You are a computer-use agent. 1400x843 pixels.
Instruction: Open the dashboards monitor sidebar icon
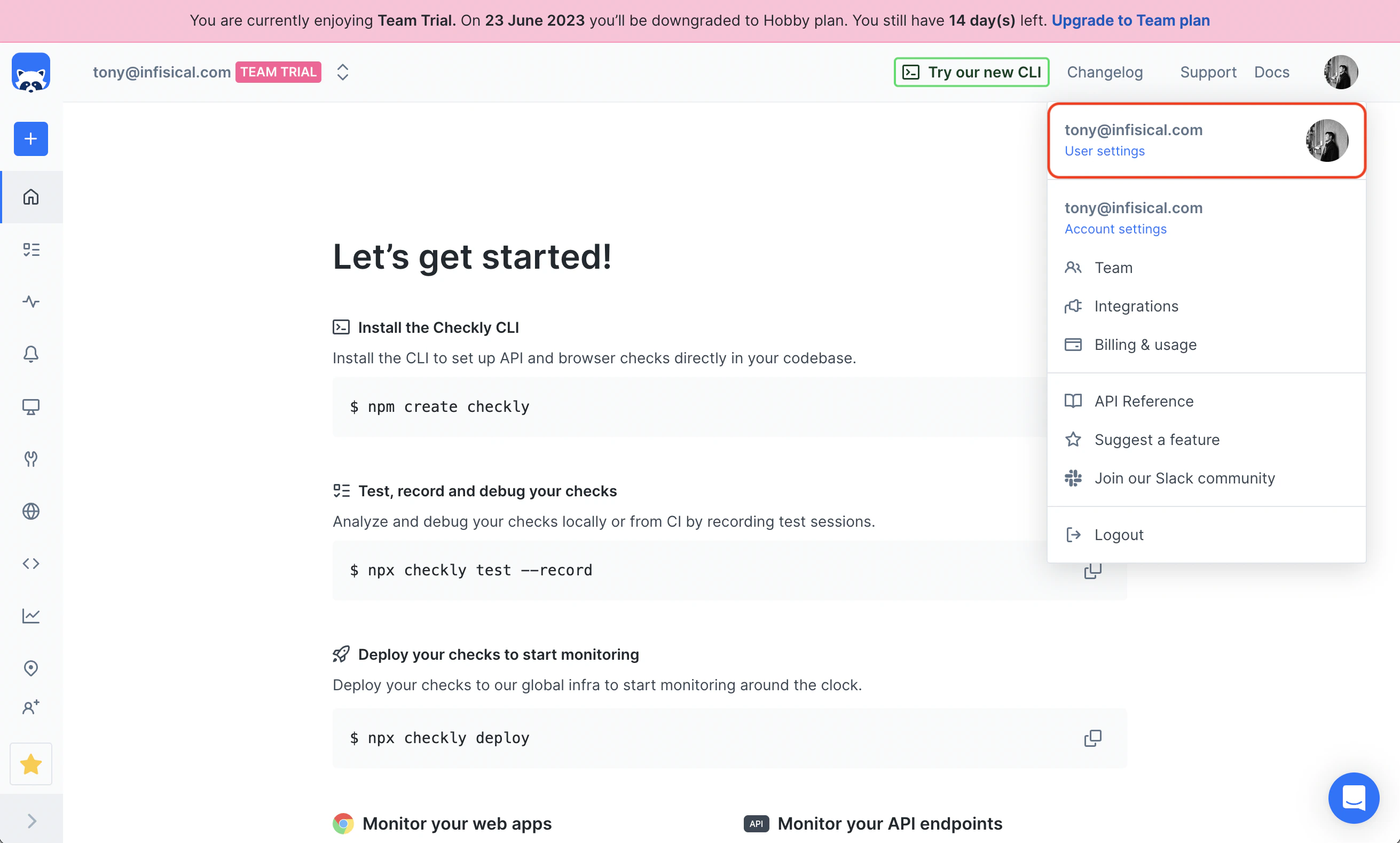click(30, 407)
